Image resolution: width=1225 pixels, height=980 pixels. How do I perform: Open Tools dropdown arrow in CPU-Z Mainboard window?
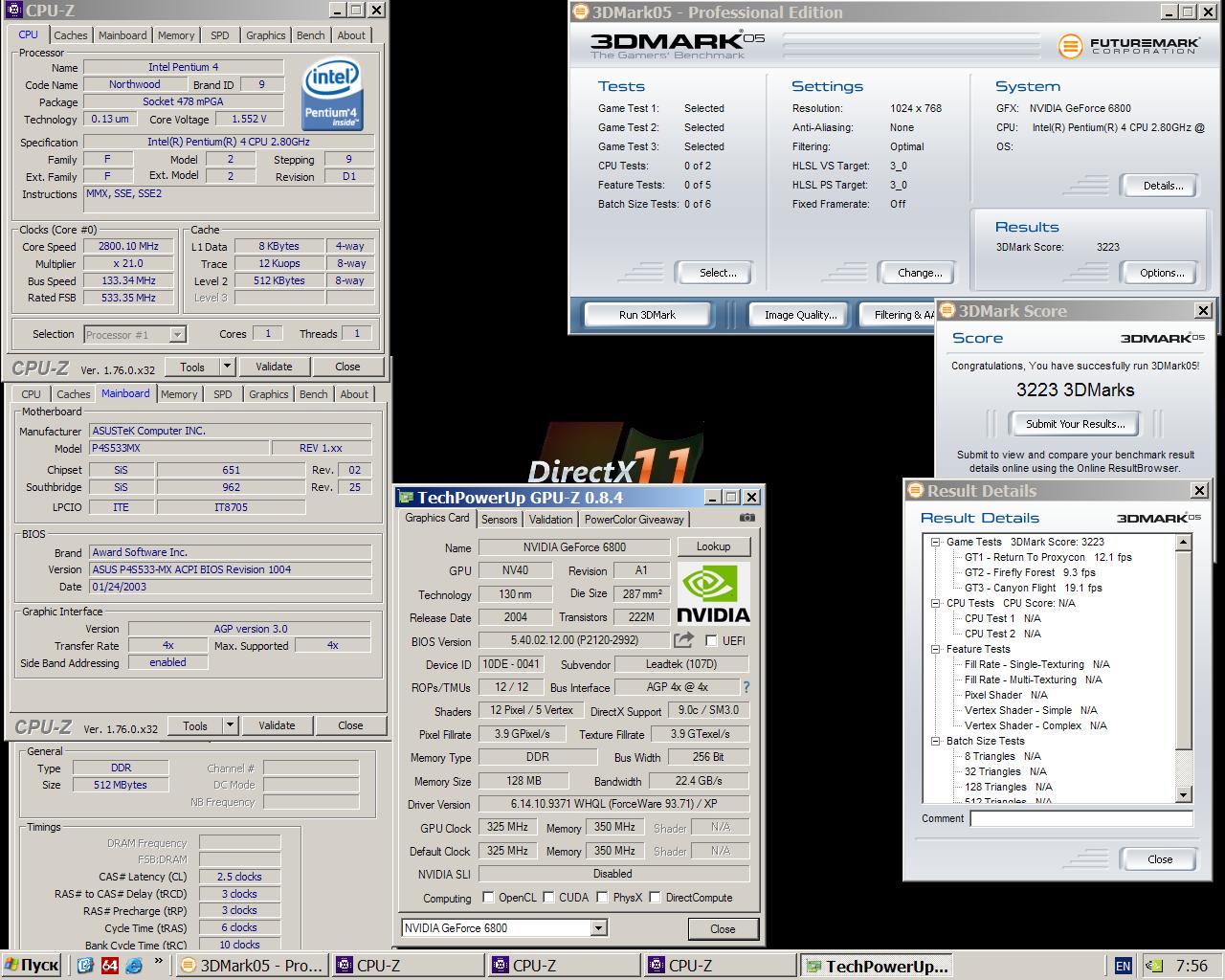pyautogui.click(x=230, y=725)
